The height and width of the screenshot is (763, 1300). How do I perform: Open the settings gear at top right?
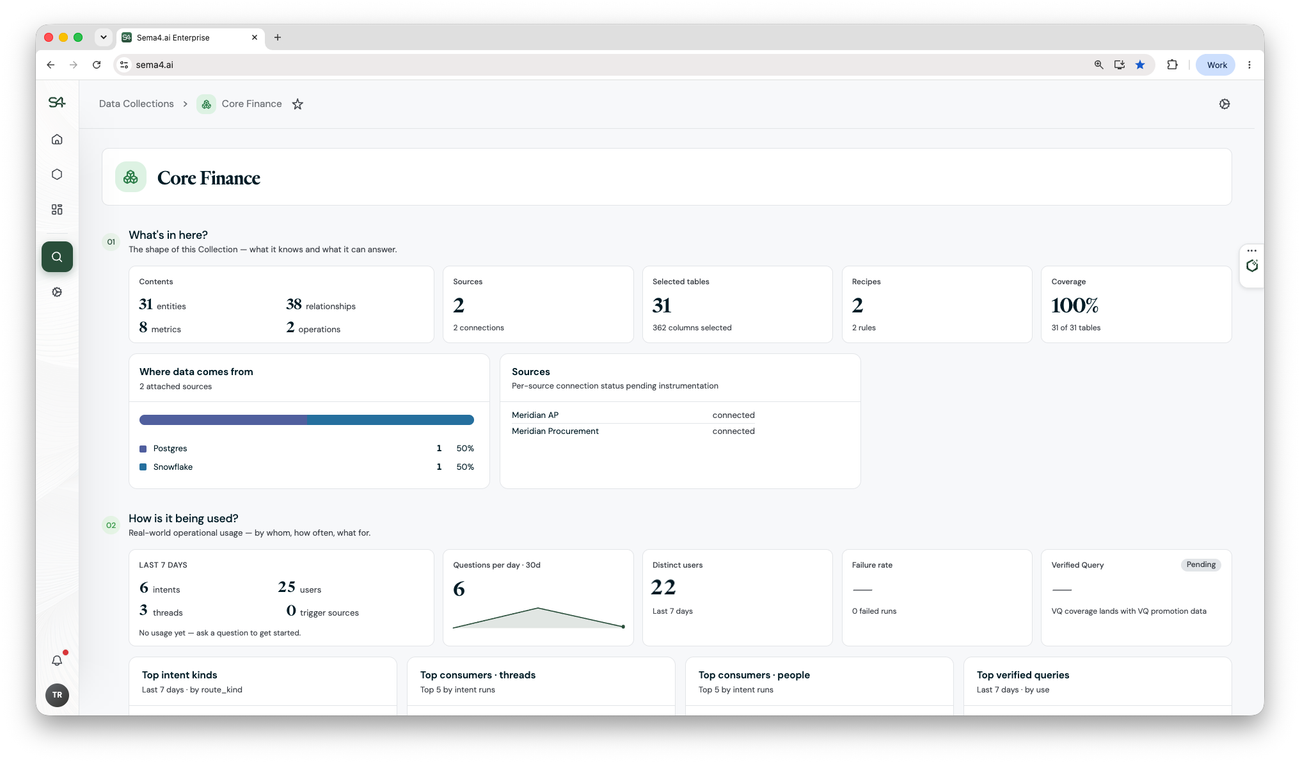click(1224, 104)
